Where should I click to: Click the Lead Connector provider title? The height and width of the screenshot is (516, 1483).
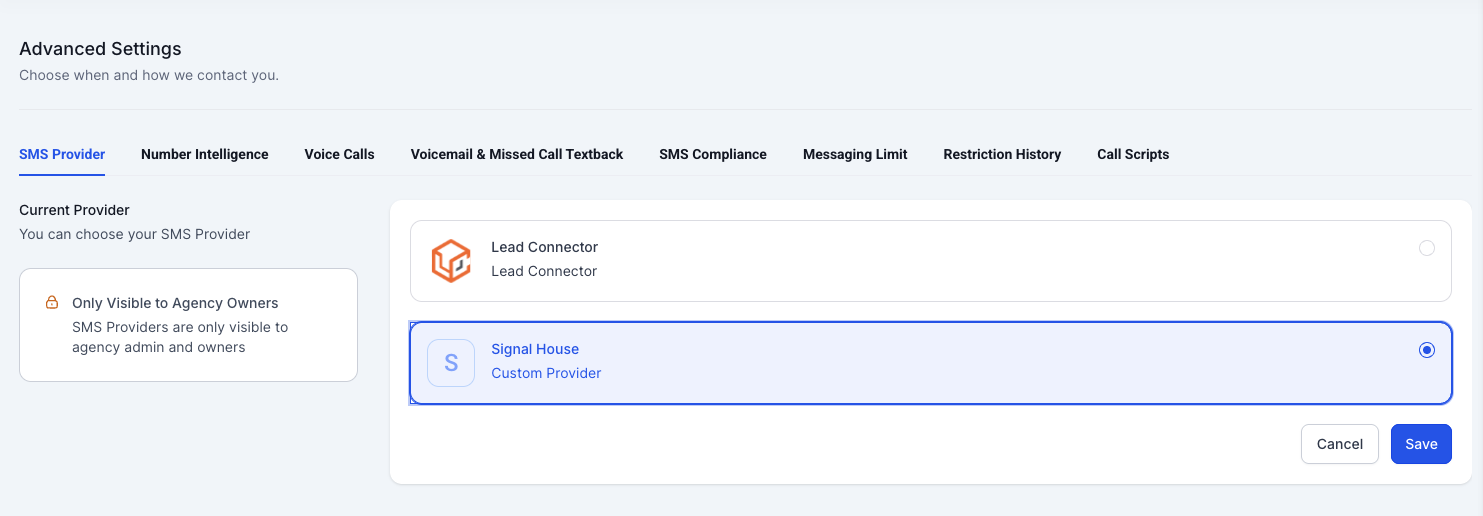pyautogui.click(x=544, y=247)
